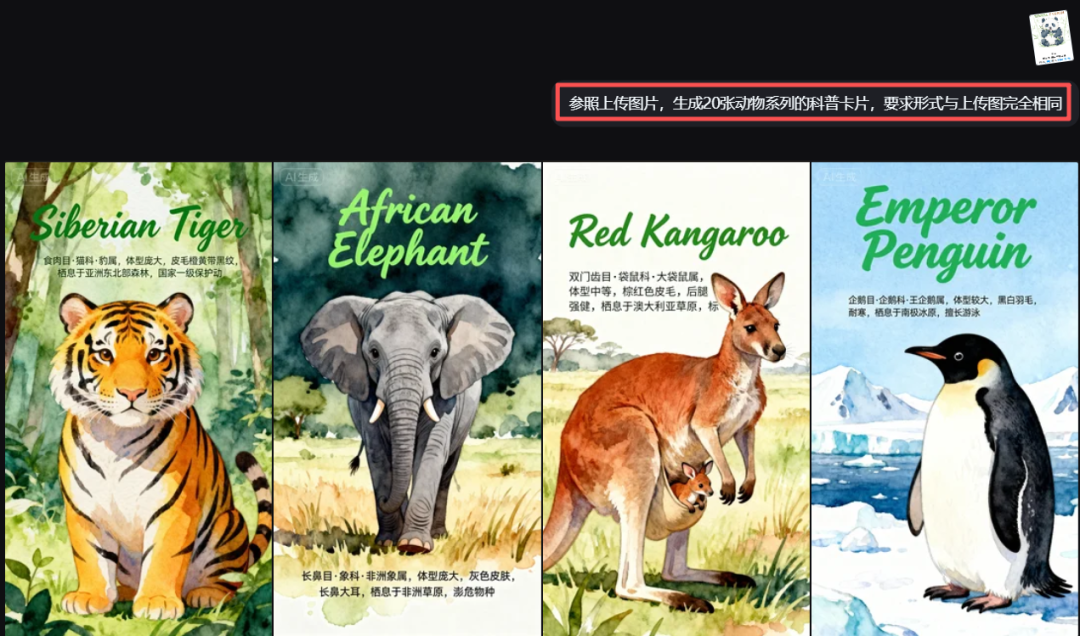Click the kangaroo description starting 双门齿目·袋鼠科
The height and width of the screenshot is (636, 1080).
[x=643, y=291]
